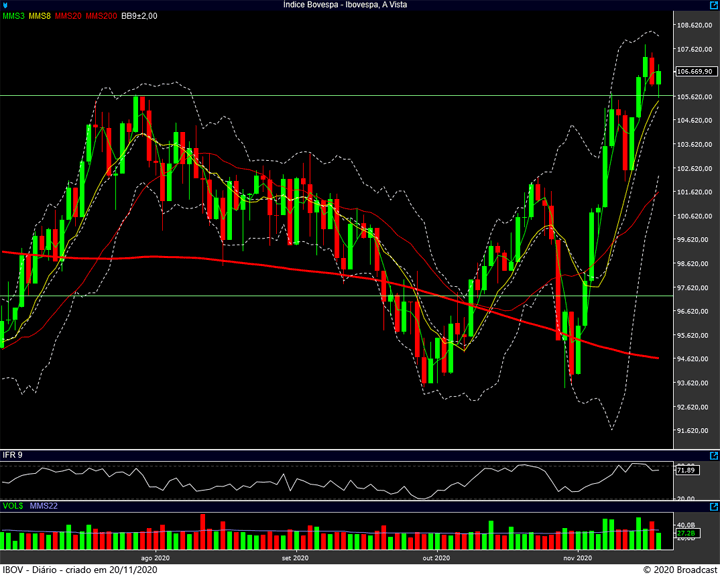Click the pin icon in top-left corner
This screenshot has width=720, height=575.
(6, 5)
